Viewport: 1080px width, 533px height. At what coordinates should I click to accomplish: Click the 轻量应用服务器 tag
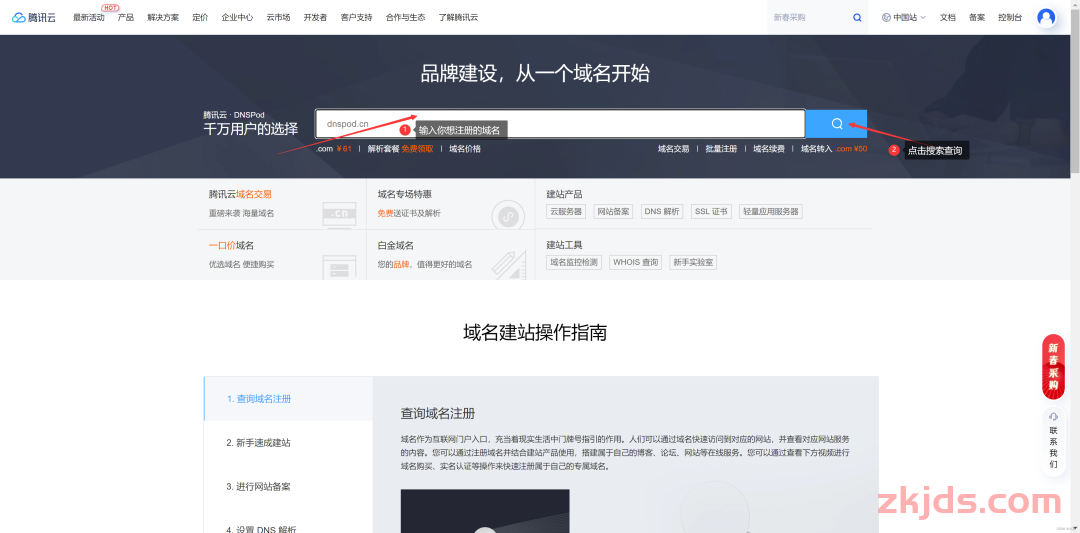pos(771,211)
